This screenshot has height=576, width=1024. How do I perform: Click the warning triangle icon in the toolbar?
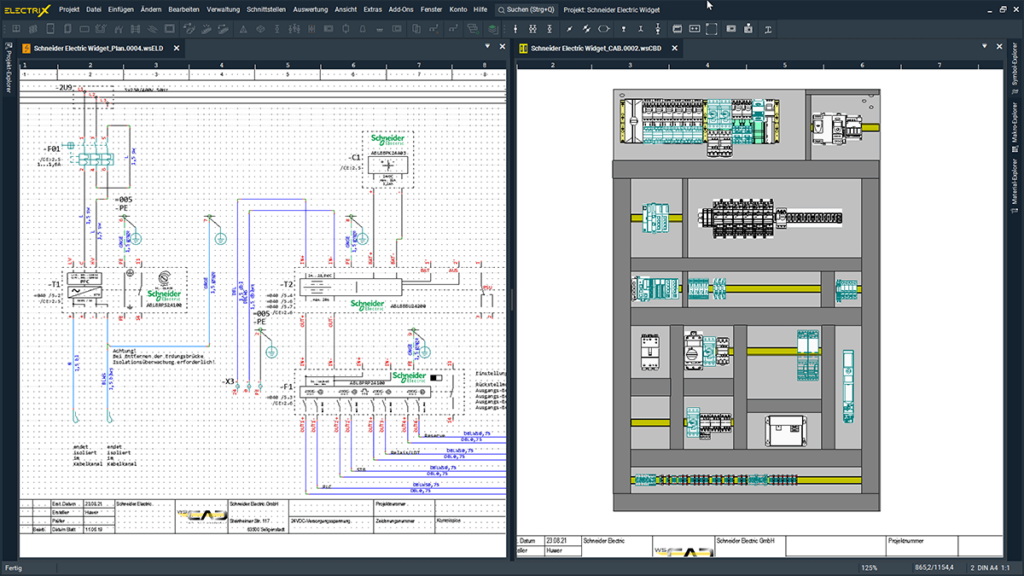244,28
